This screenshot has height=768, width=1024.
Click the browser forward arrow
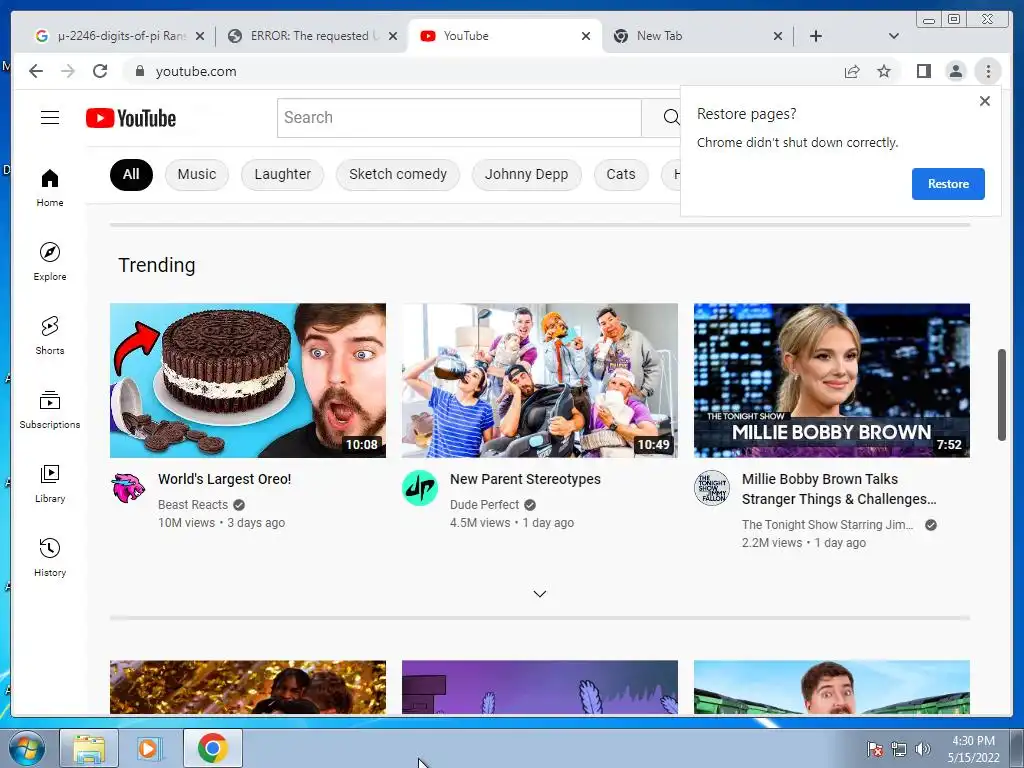tap(68, 71)
